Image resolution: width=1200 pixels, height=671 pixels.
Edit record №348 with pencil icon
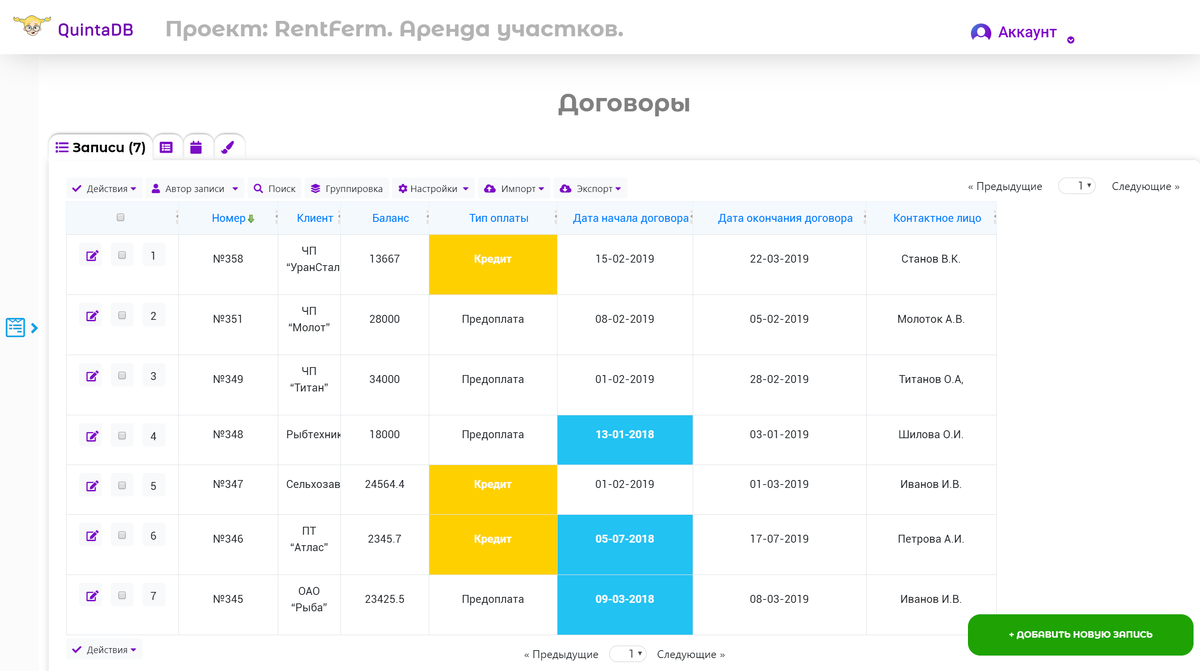(92, 436)
